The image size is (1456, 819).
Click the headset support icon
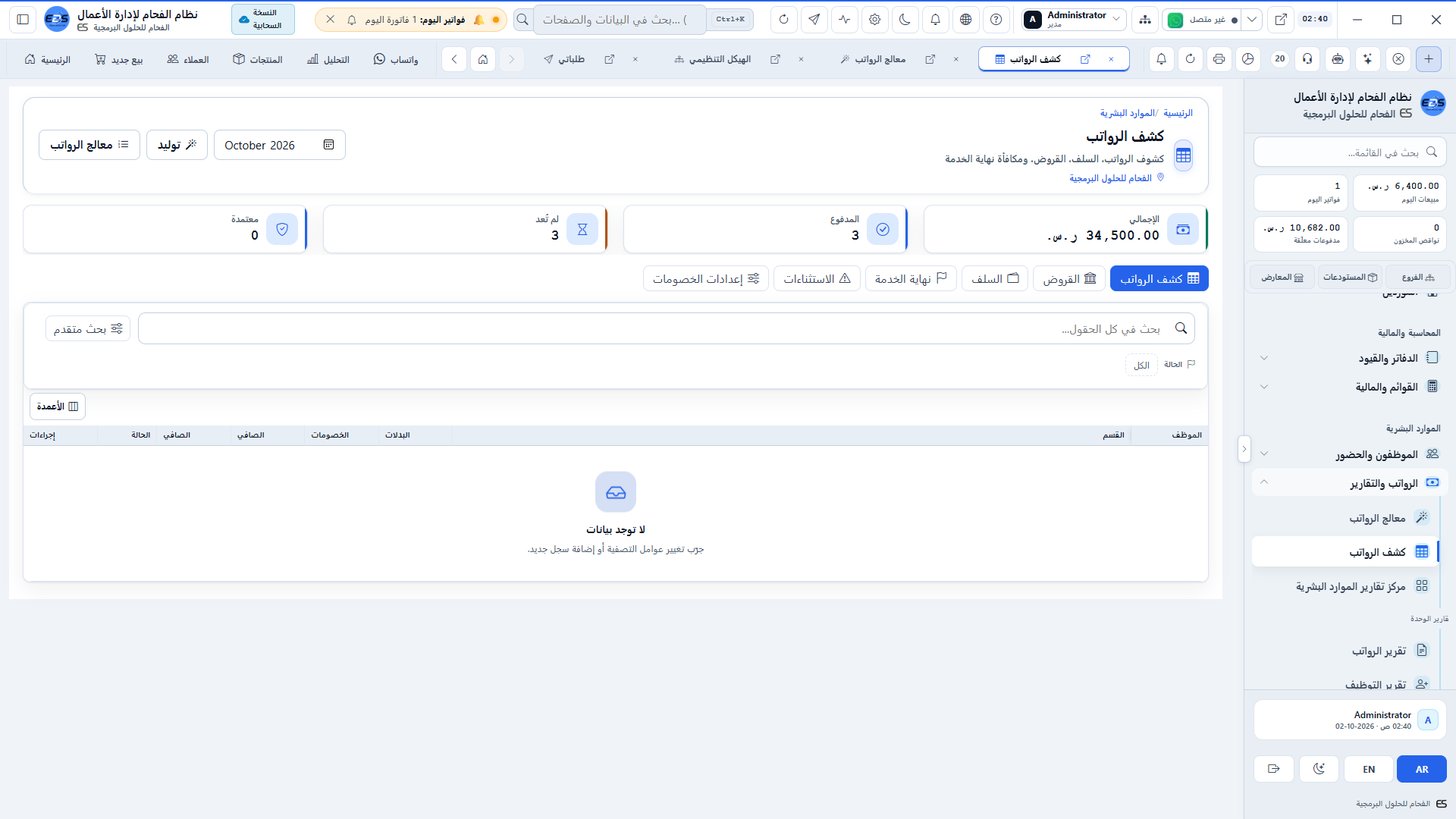tap(1308, 59)
